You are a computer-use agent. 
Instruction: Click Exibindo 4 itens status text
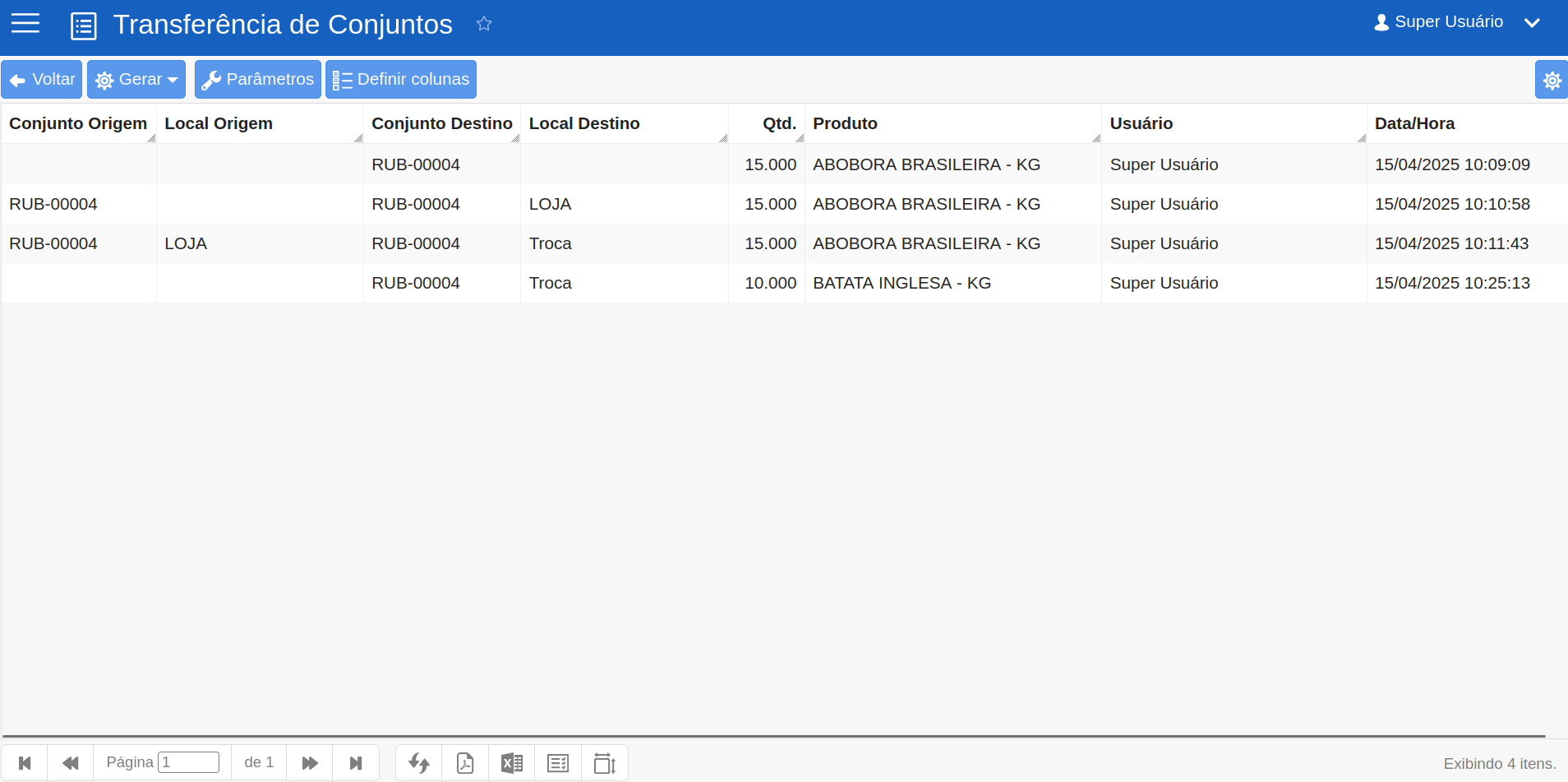[1500, 764]
